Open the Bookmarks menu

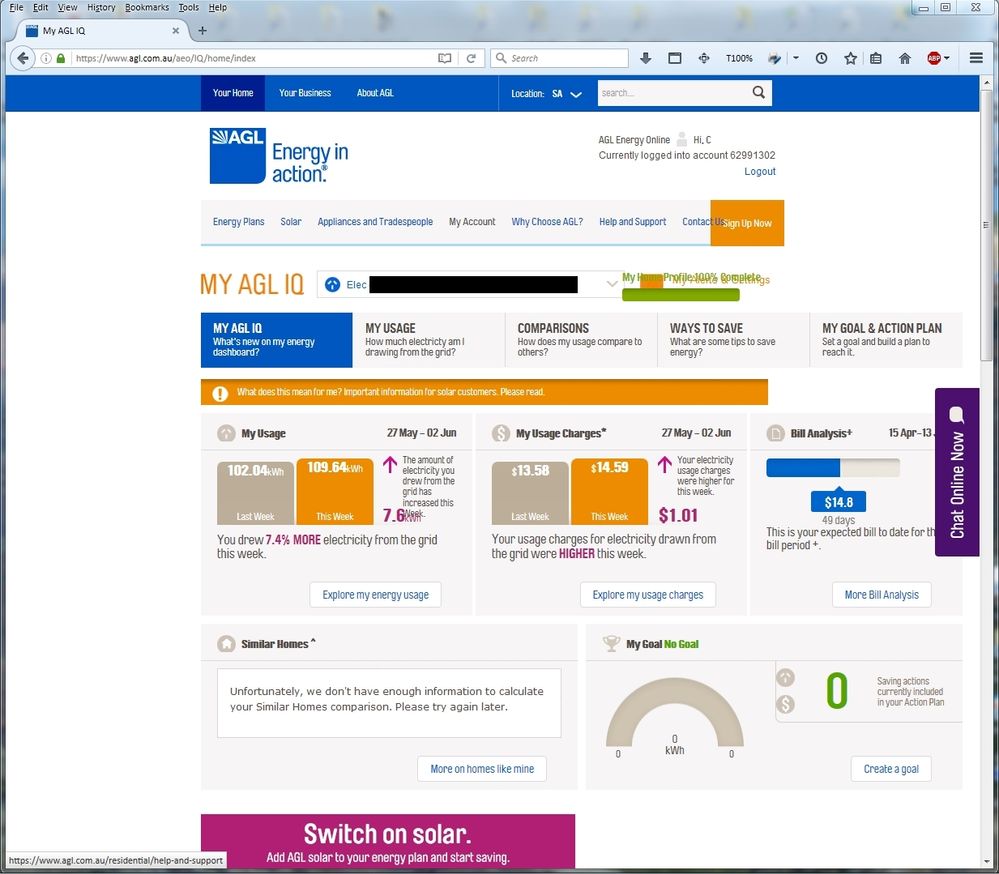point(147,7)
